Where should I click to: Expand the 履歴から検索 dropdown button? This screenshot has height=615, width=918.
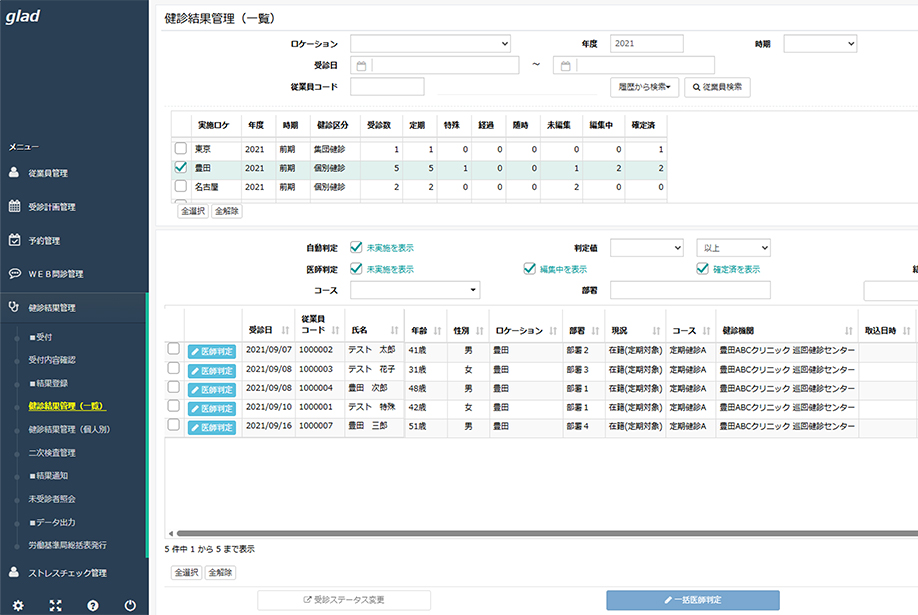(644, 88)
